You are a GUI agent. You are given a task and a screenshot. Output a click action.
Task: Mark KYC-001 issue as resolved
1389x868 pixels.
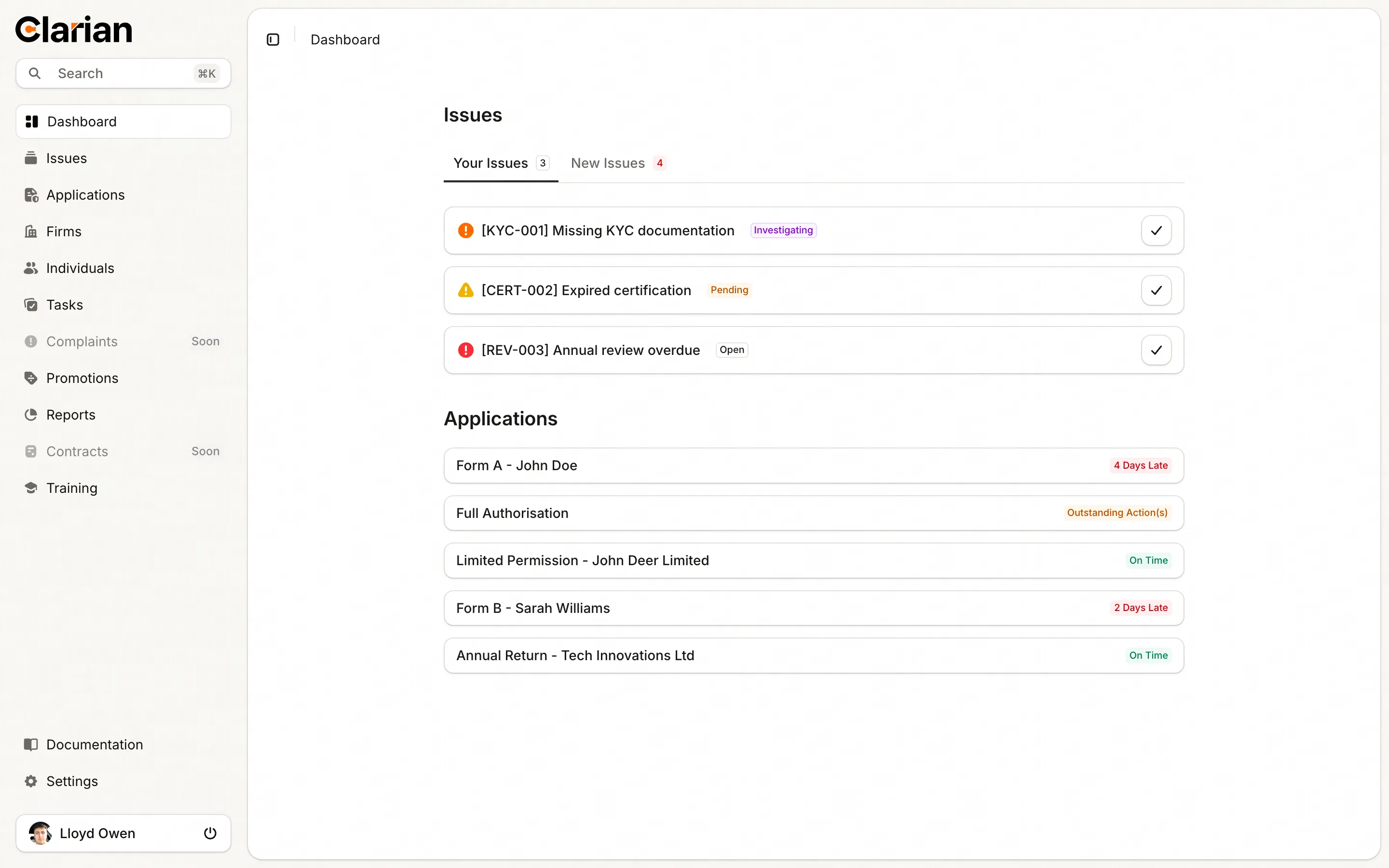coord(1156,230)
